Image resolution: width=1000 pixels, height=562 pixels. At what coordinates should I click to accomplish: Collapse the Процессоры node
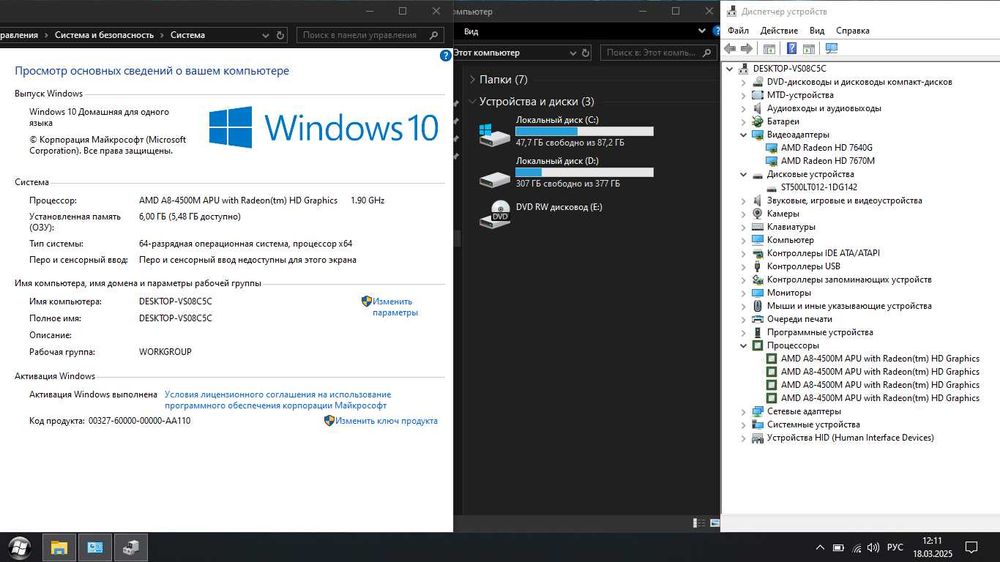(x=743, y=346)
